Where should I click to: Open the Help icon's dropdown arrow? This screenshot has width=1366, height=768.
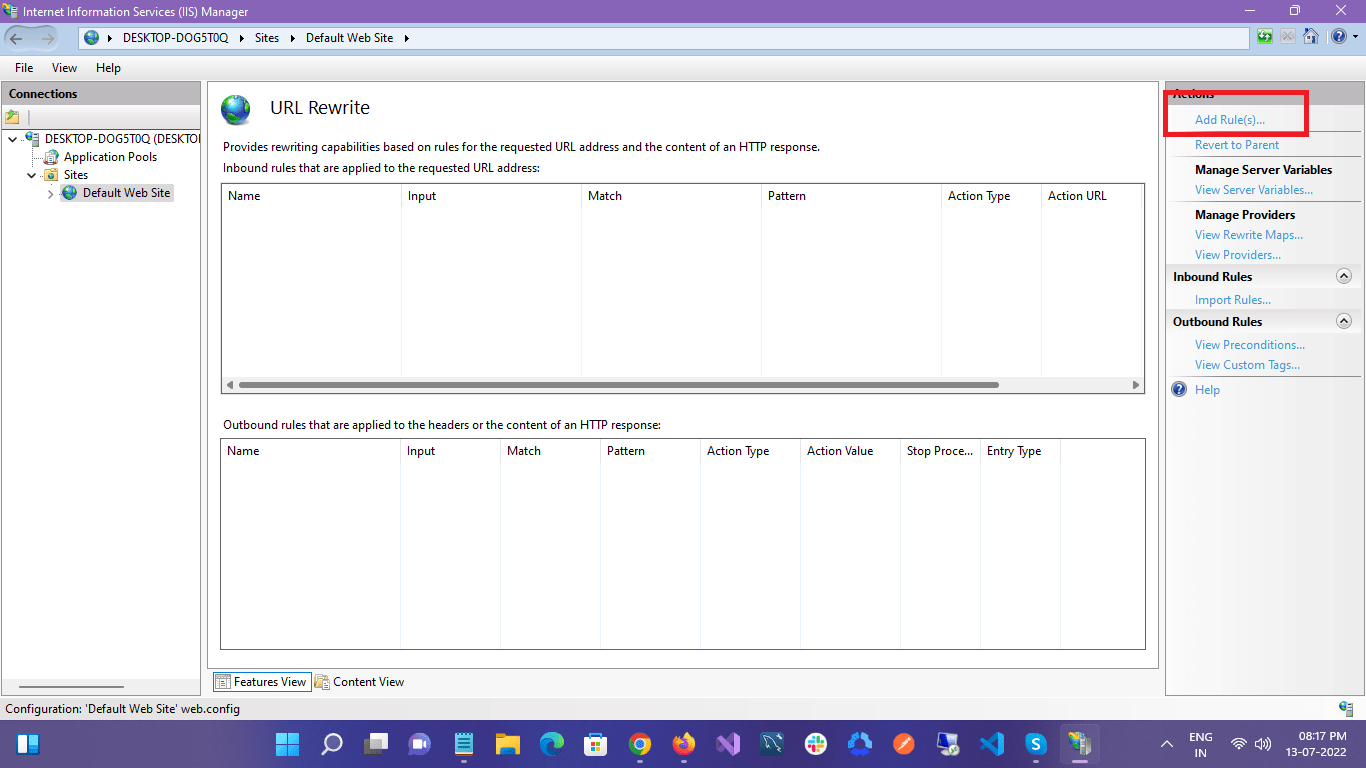coord(1355,37)
